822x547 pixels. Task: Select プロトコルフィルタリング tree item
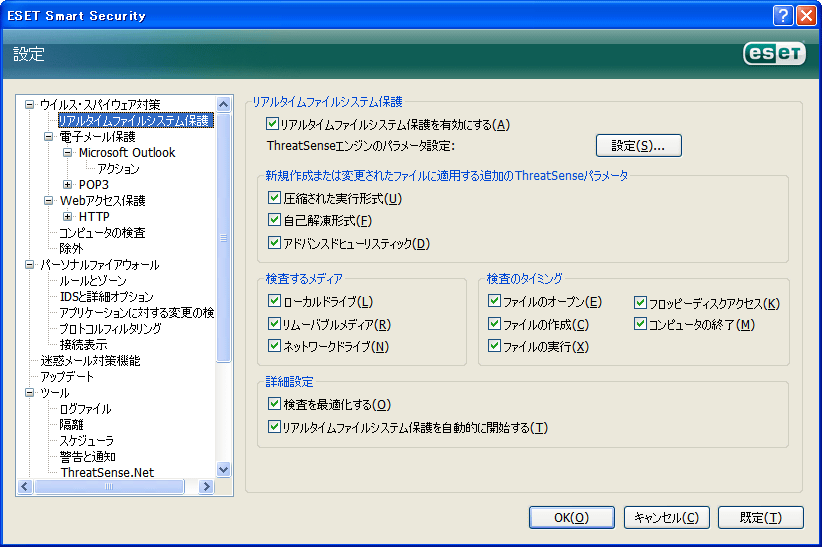tap(110, 329)
